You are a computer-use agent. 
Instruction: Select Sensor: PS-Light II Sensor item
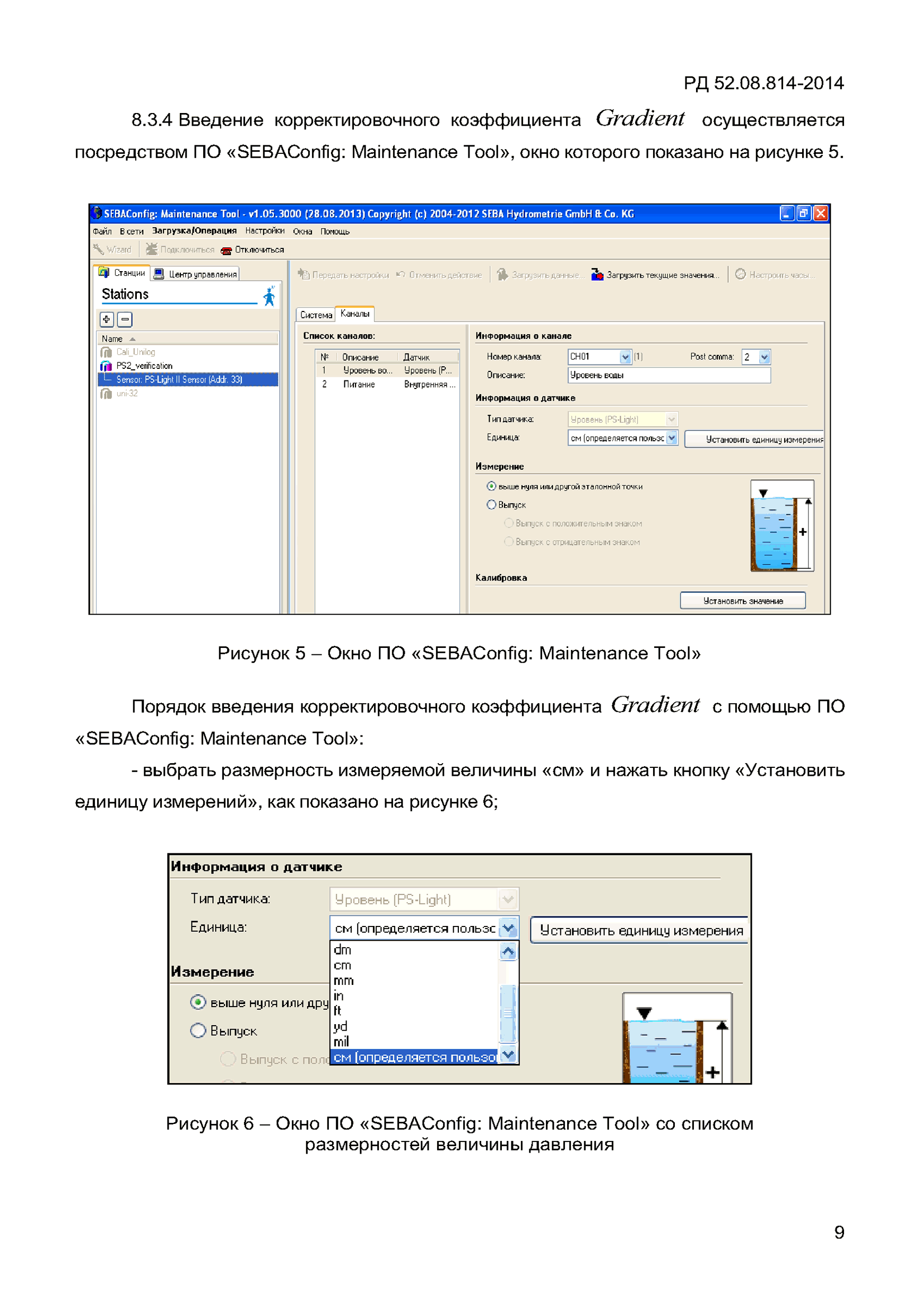tap(188, 379)
